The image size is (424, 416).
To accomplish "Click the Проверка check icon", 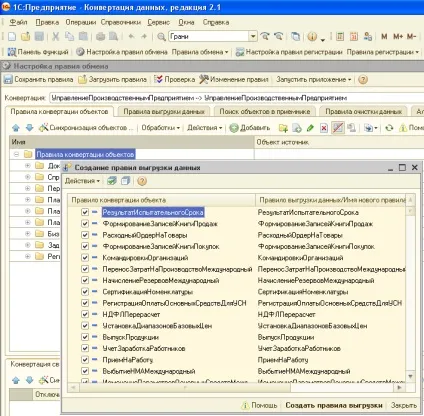I will [159, 79].
